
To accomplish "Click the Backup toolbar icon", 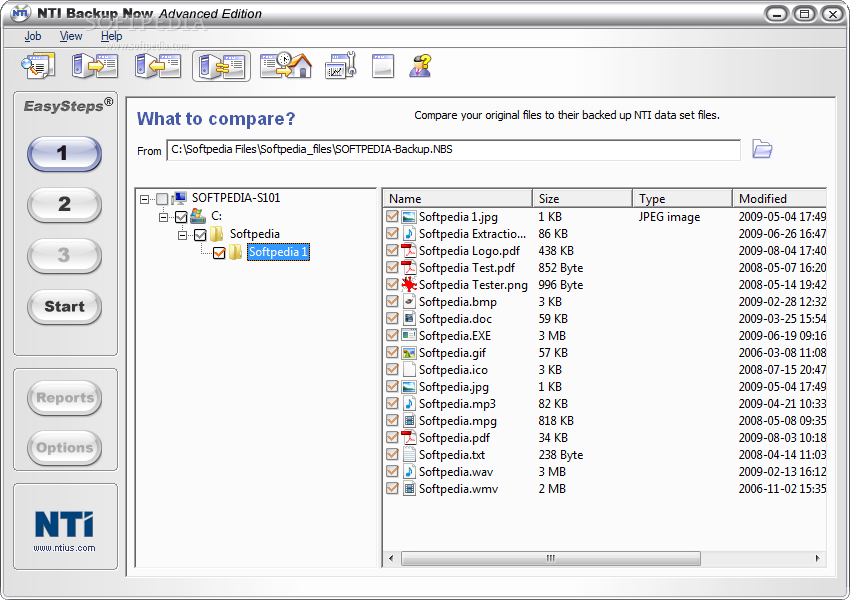I will 95,66.
